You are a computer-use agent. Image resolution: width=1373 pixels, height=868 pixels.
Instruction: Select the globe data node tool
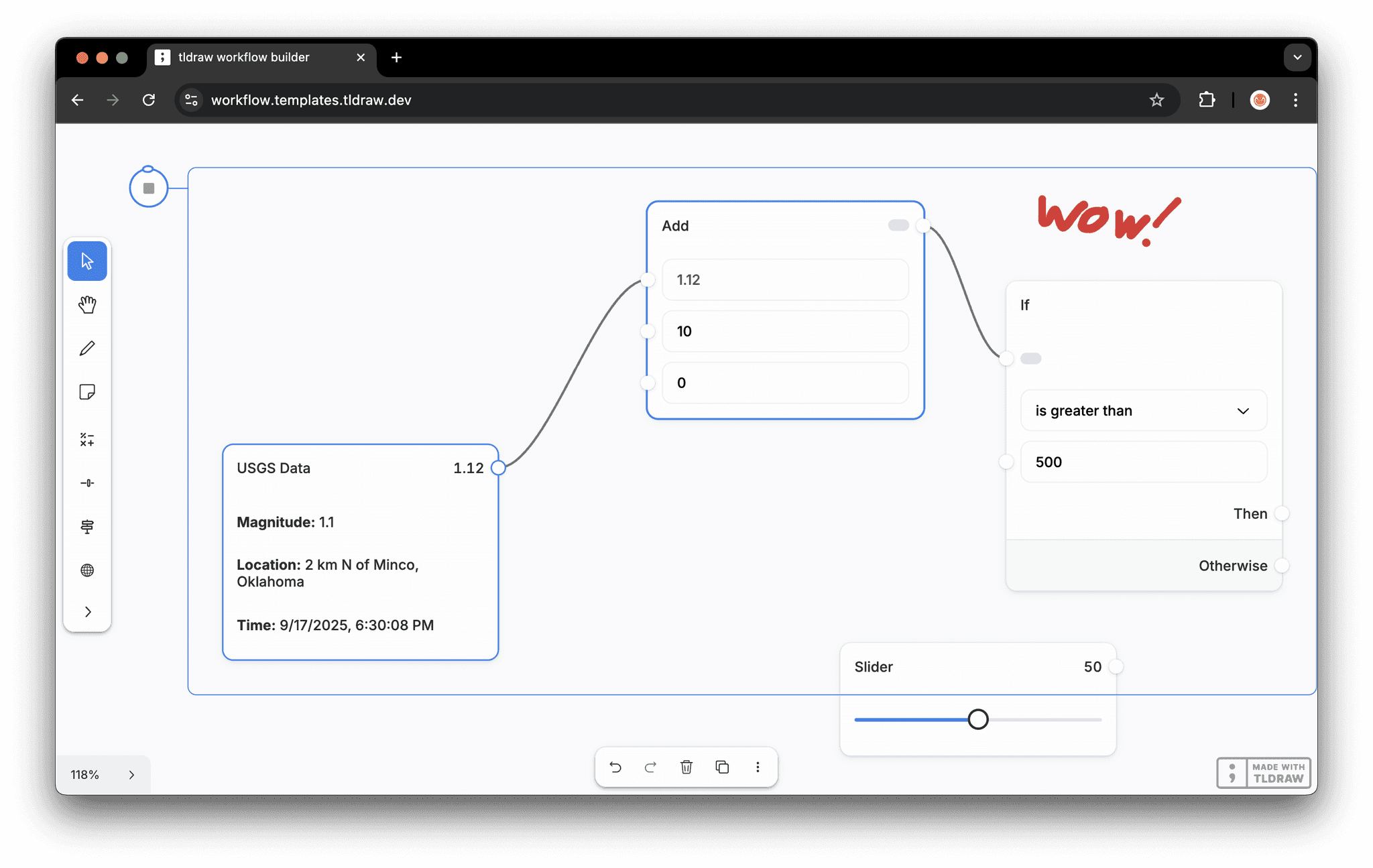[x=87, y=570]
